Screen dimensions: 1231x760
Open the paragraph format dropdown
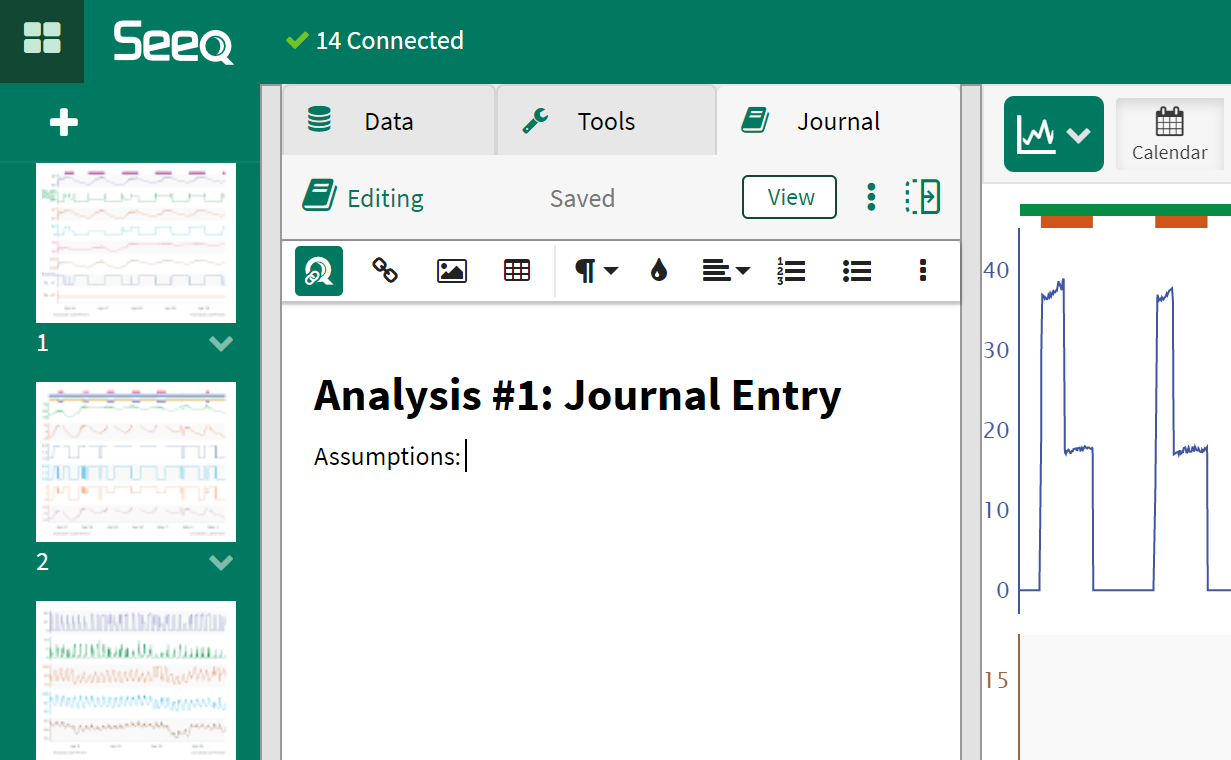(x=596, y=271)
